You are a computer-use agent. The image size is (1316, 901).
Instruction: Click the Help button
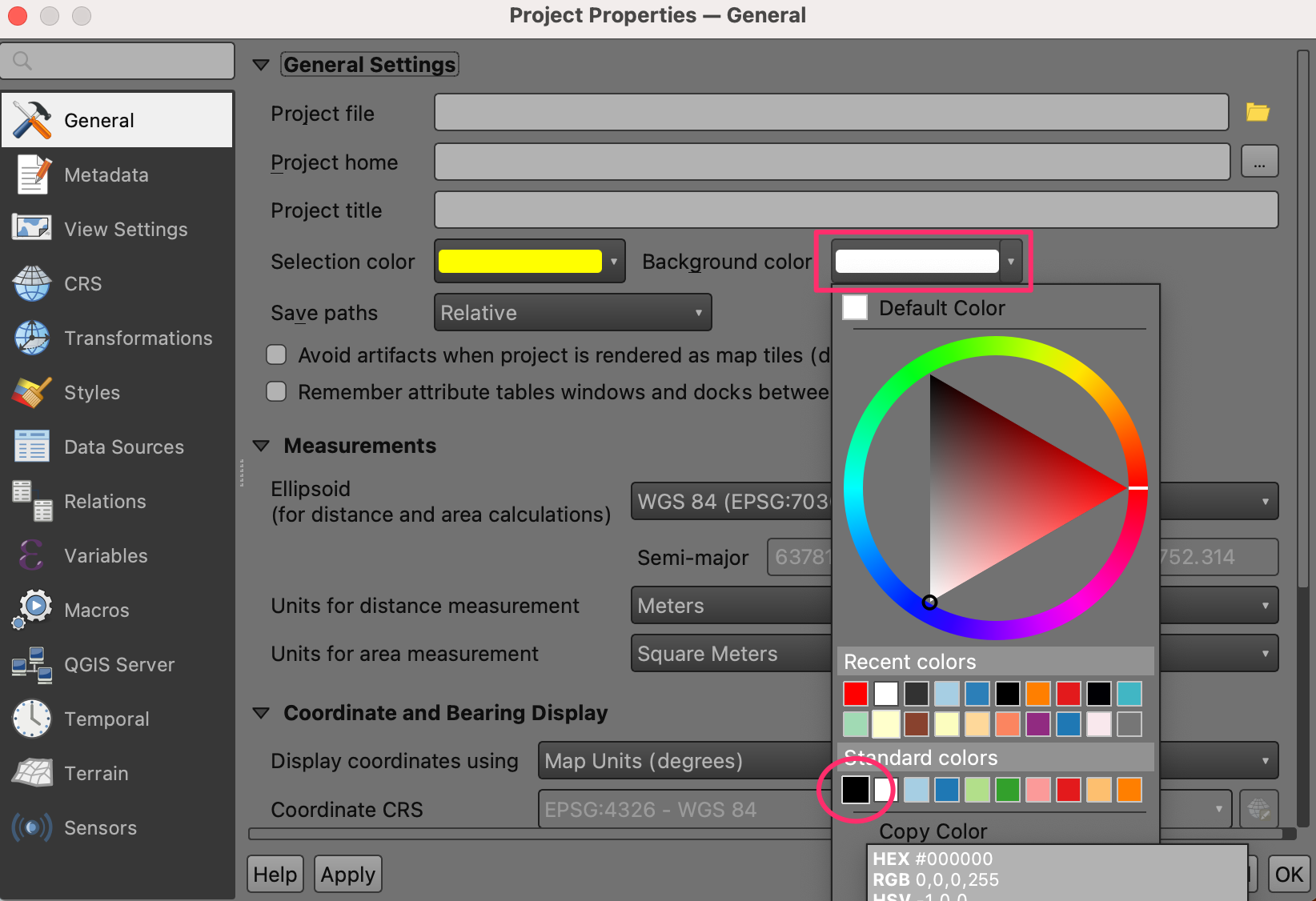coord(275,875)
